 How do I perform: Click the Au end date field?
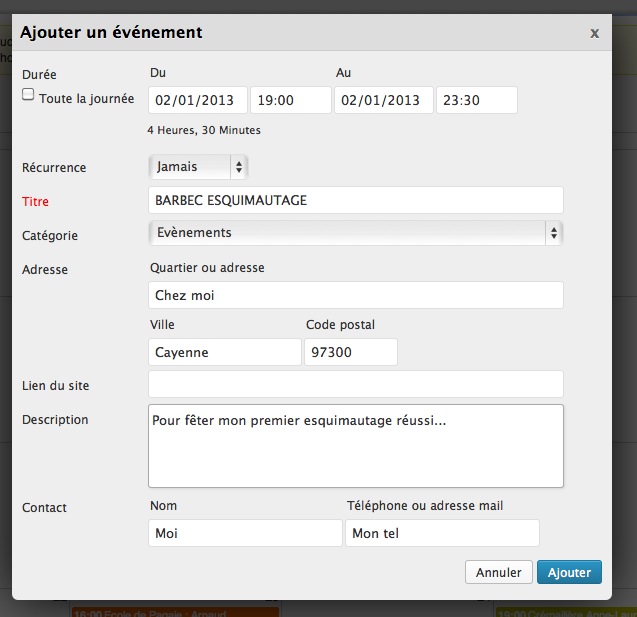384,100
